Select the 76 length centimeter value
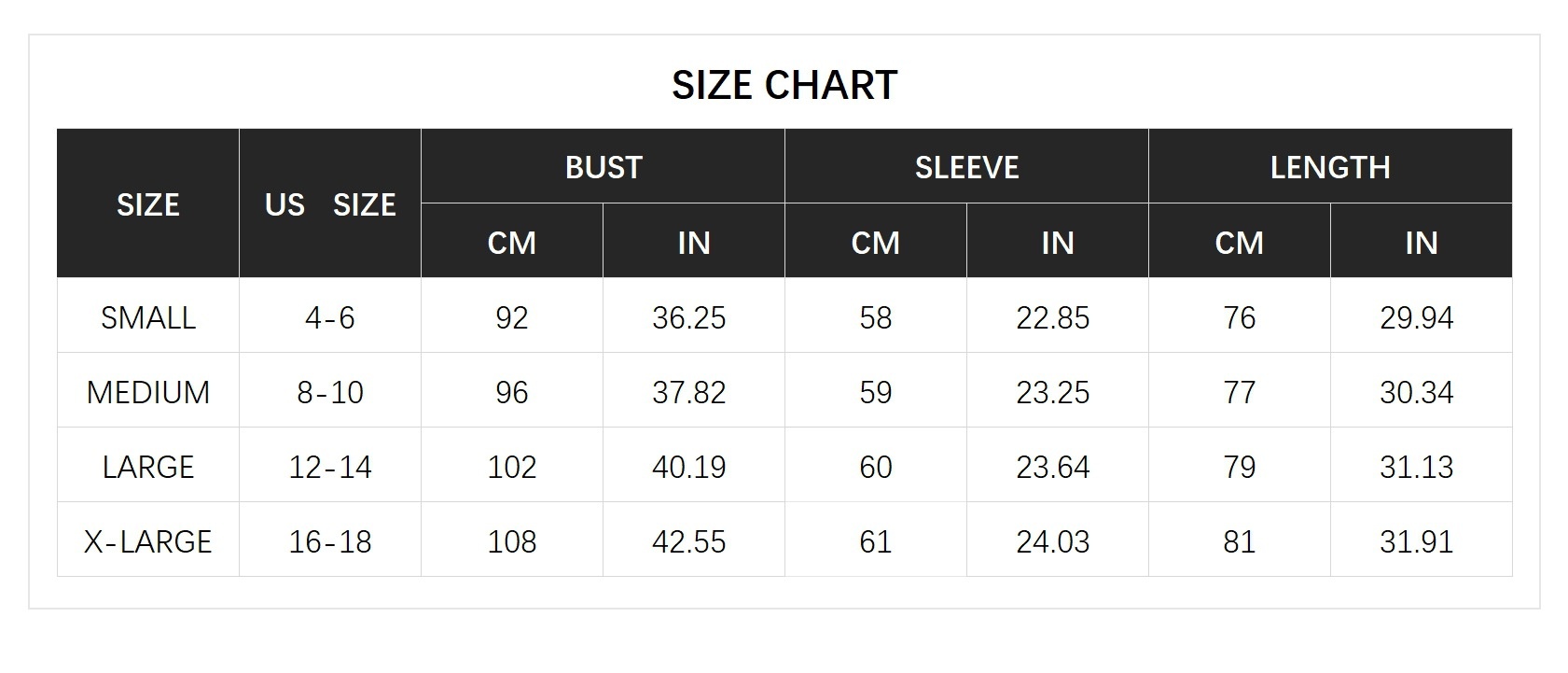1568x673 pixels. coord(1240,317)
